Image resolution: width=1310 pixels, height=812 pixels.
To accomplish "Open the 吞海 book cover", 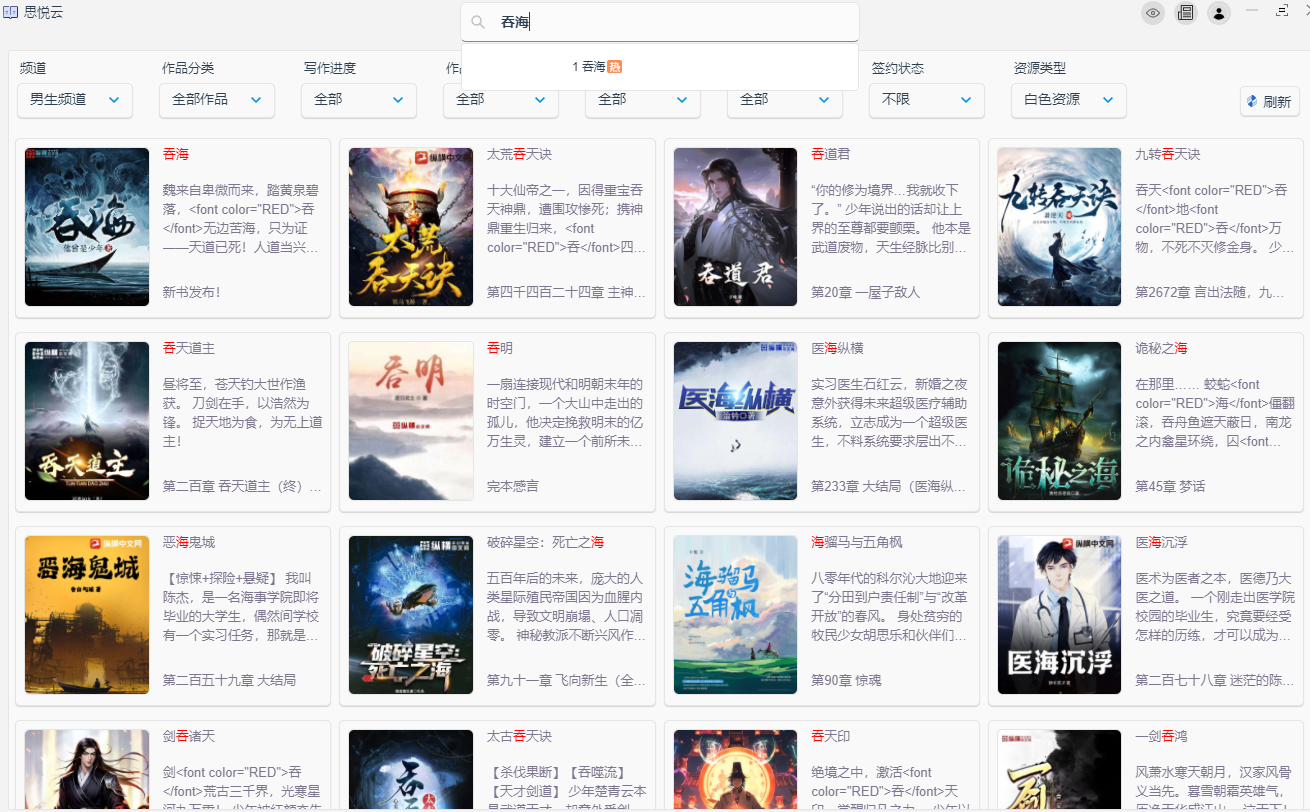I will coord(87,227).
